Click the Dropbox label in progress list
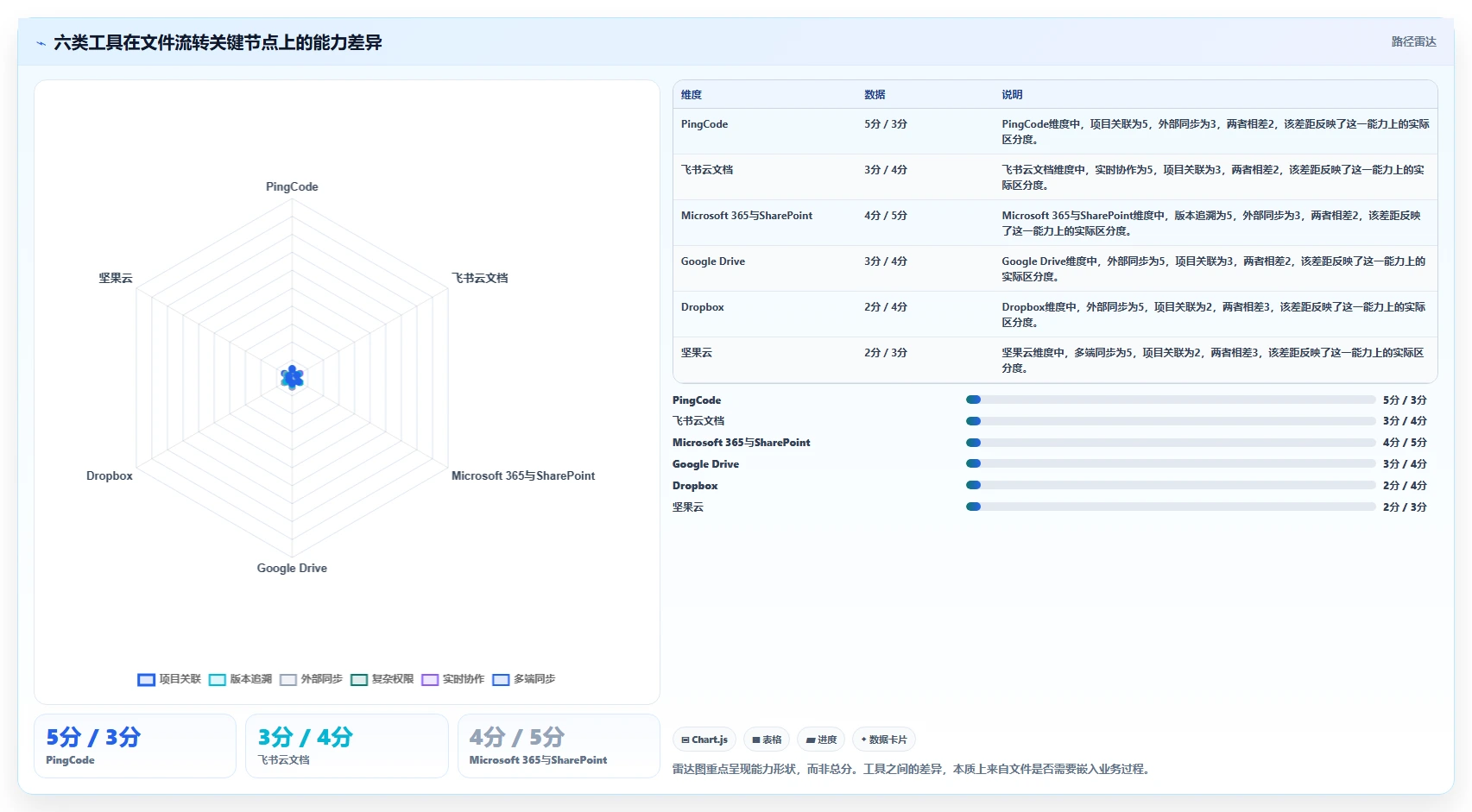This screenshot has width=1472, height=812. pyautogui.click(x=695, y=486)
